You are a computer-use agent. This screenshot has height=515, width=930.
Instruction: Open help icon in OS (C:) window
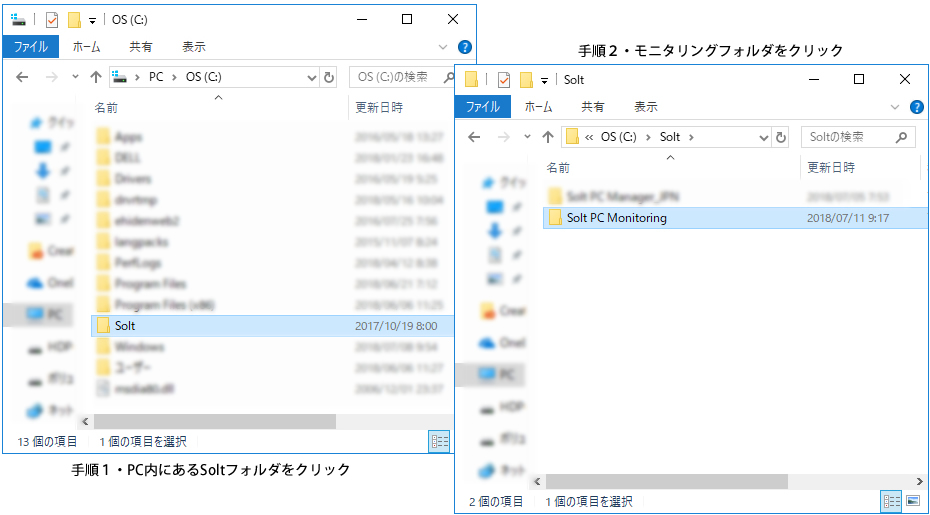click(465, 47)
